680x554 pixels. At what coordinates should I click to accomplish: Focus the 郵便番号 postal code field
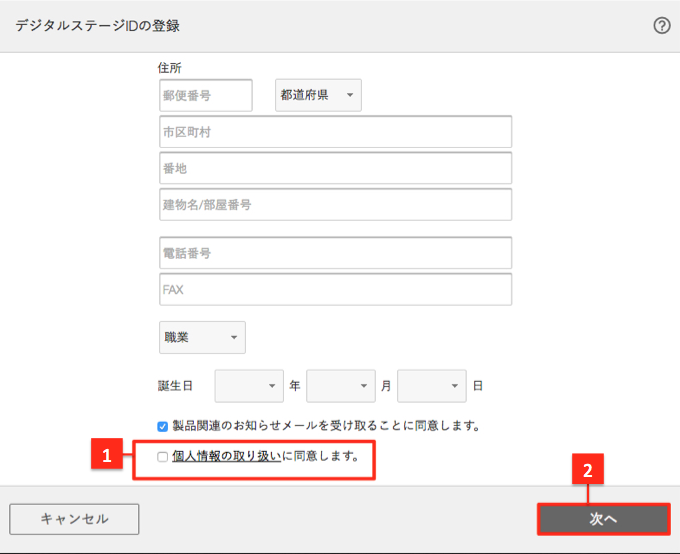(x=206, y=95)
